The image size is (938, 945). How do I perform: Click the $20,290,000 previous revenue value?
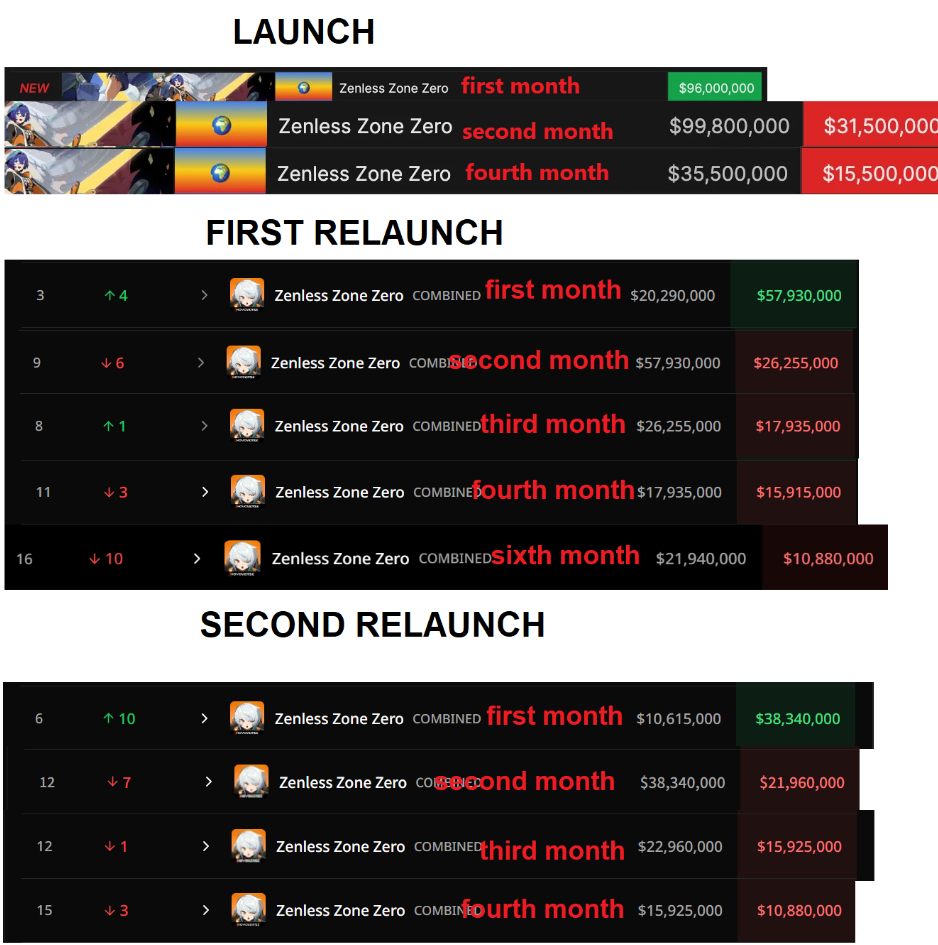click(673, 295)
